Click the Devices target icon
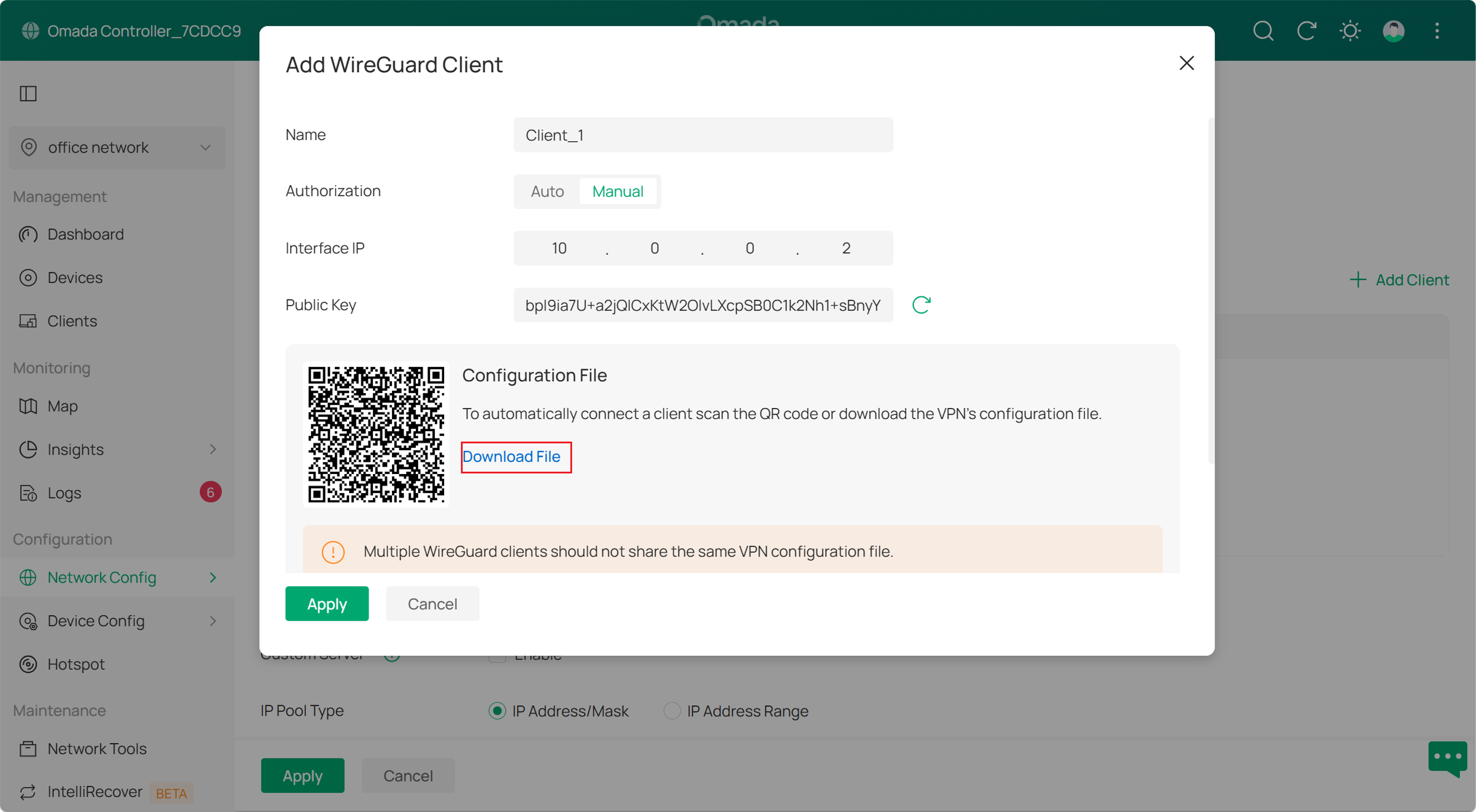1476x812 pixels. pos(28,278)
